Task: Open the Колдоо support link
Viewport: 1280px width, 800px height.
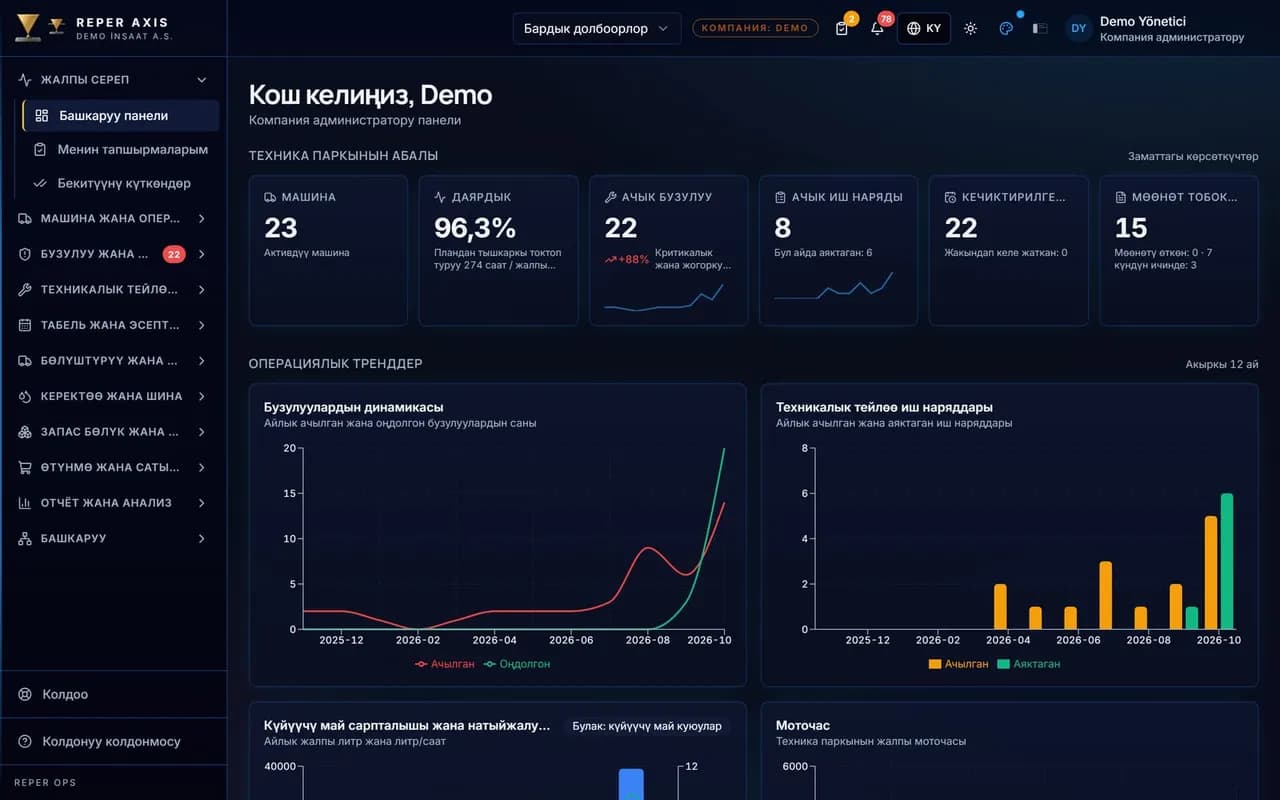Action: coord(114,694)
